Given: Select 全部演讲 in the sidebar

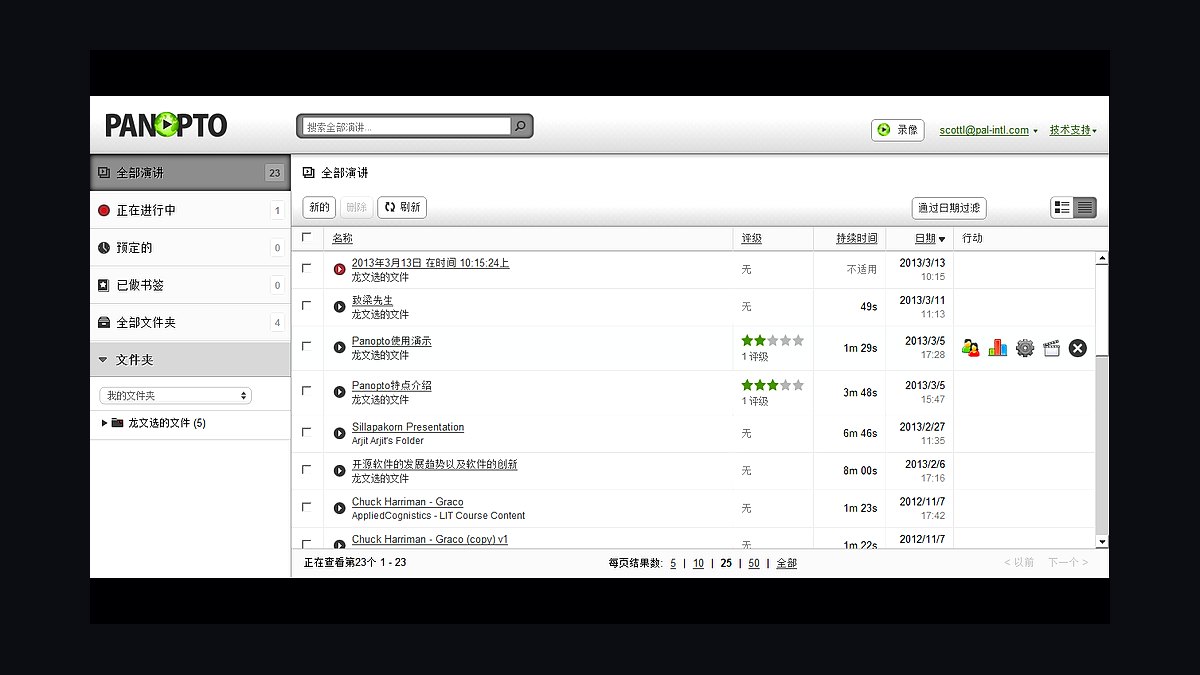Looking at the screenshot, I should [190, 173].
